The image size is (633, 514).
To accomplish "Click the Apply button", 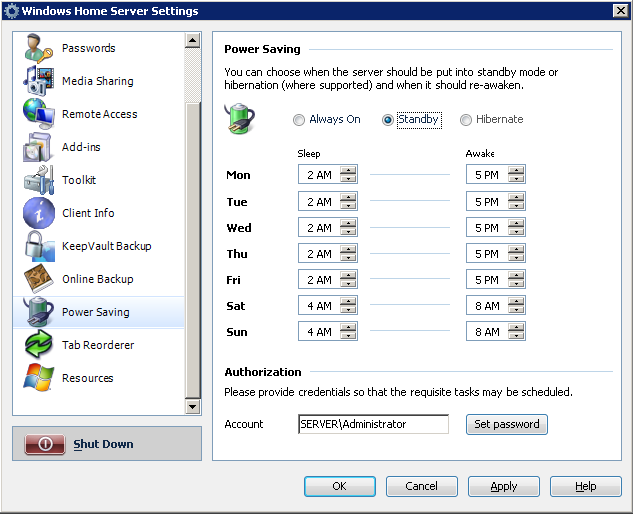I will point(503,486).
